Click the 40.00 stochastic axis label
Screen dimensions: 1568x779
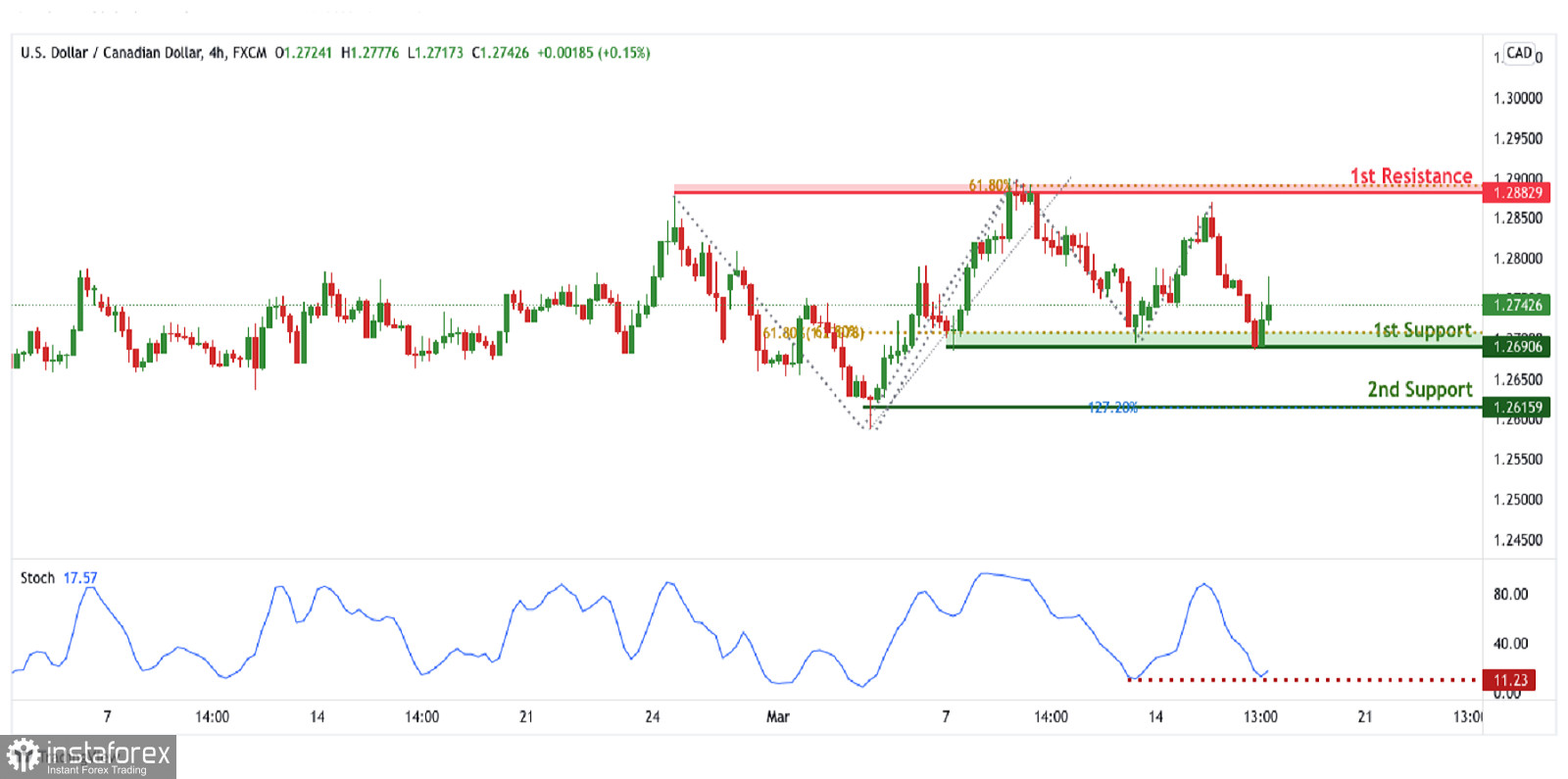1510,644
